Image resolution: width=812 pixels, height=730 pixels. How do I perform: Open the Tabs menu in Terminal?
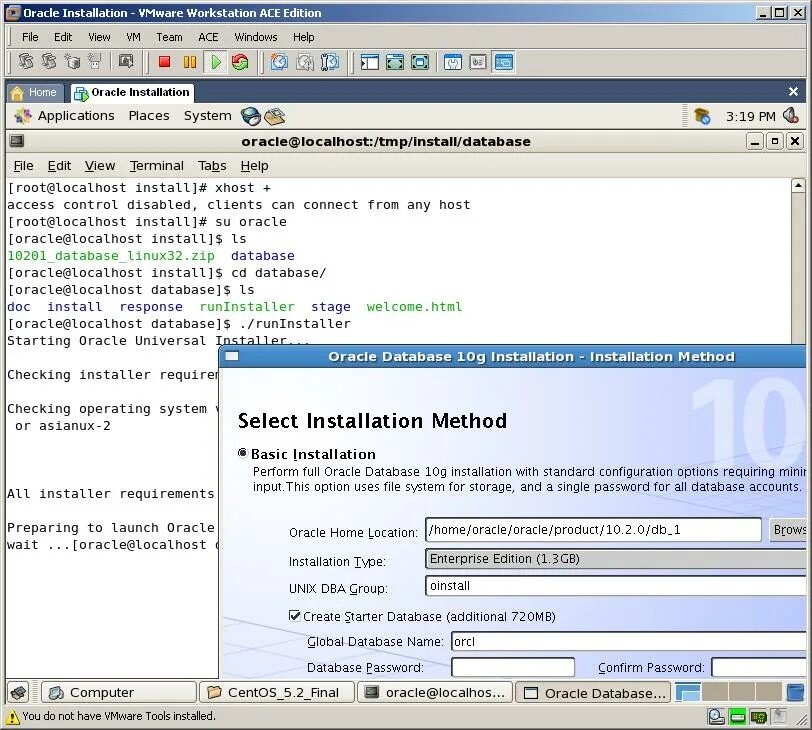coord(211,165)
